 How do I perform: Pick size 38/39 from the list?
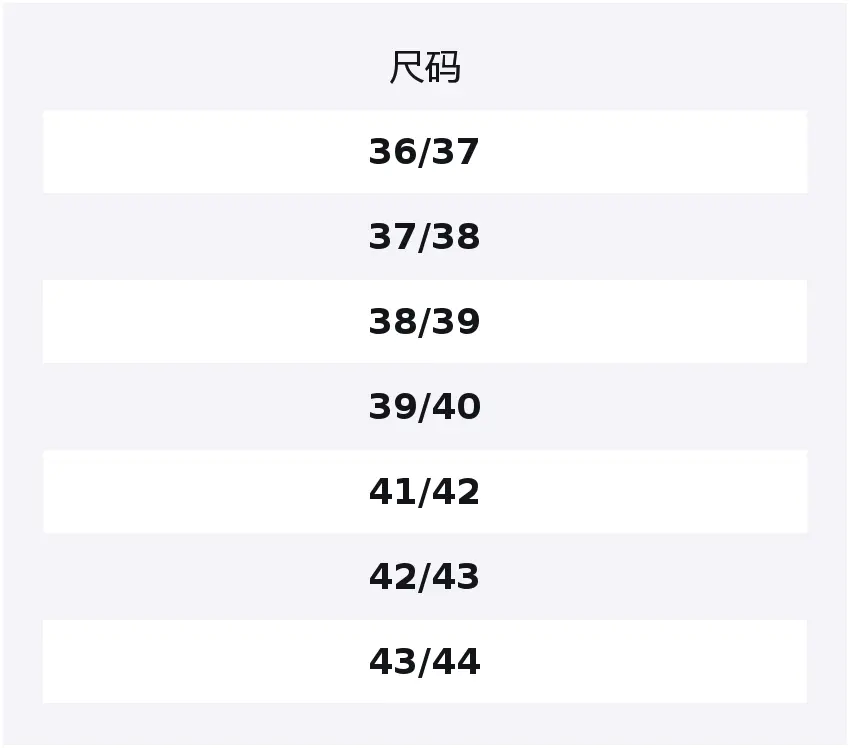[424, 322]
